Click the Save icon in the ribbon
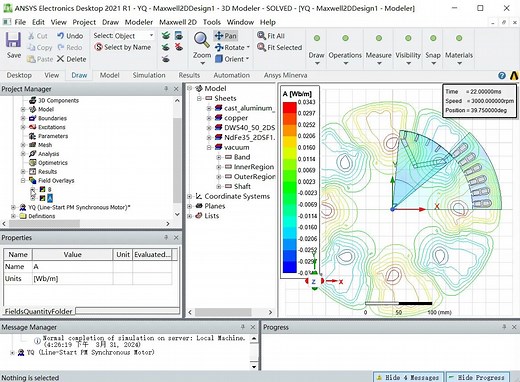Screen dimensions: 520x382 click(x=14, y=40)
